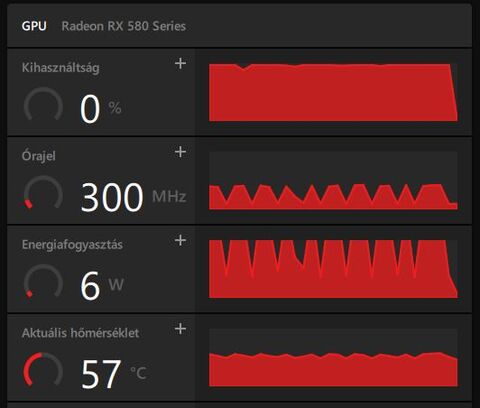This screenshot has height=408, width=480.
Task: Click the Órajel gauge dial
Action: 43,194
